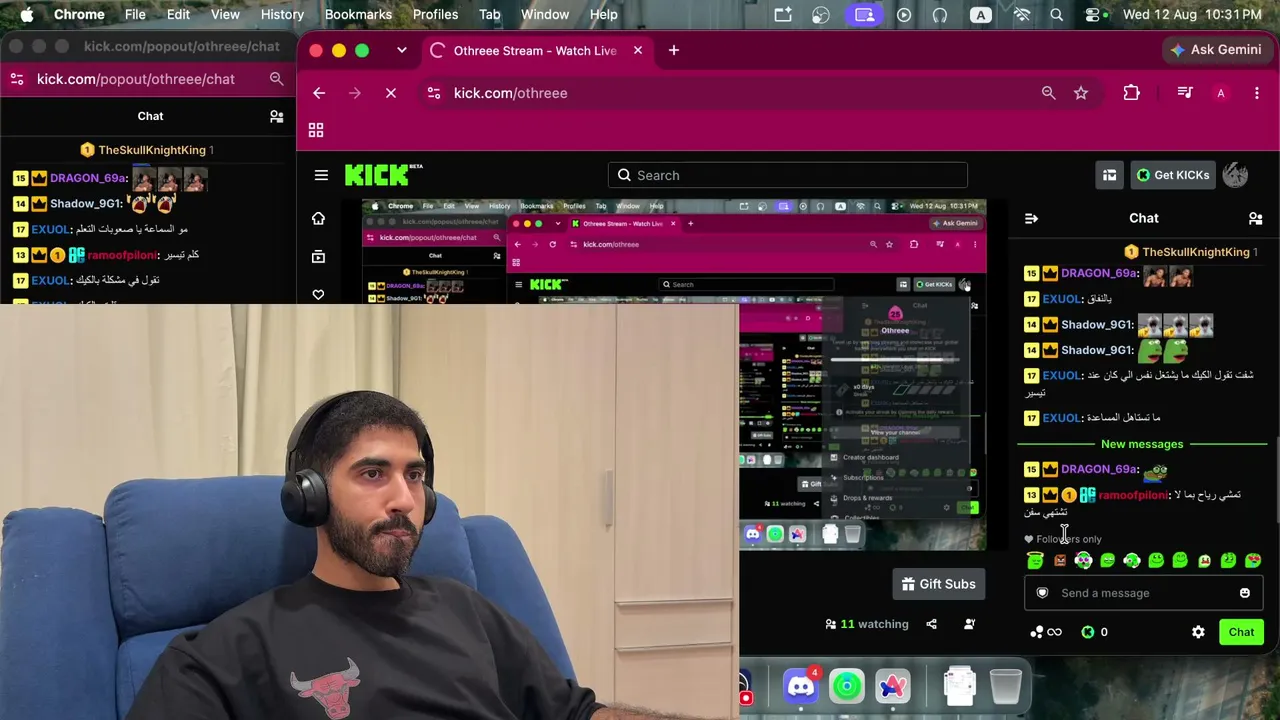
Task: Open macOS Control Center
Action: tap(1095, 15)
